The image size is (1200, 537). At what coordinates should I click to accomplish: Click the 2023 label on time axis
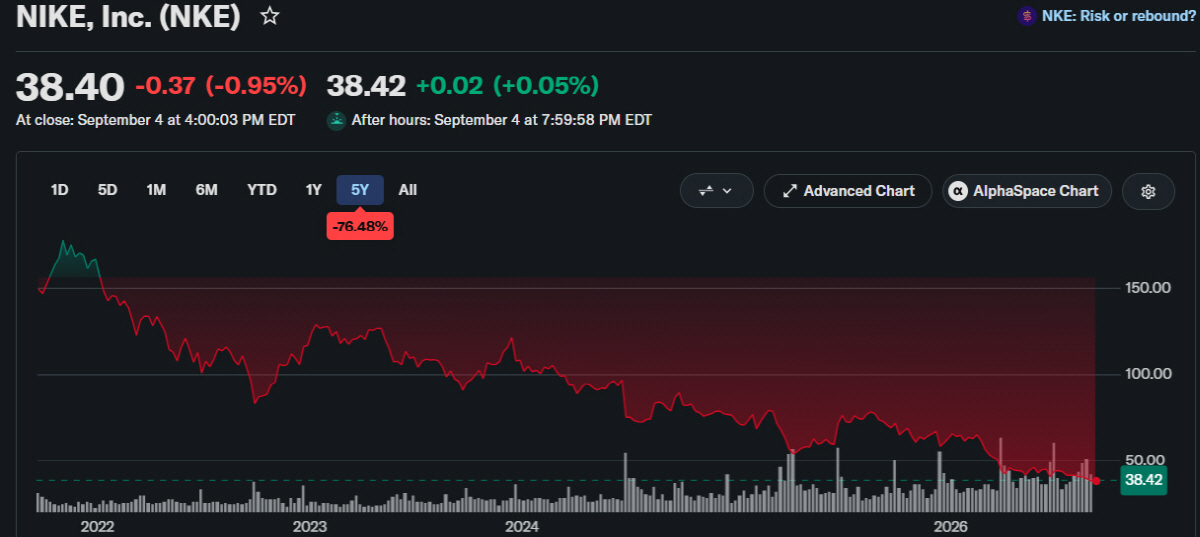tap(310, 526)
